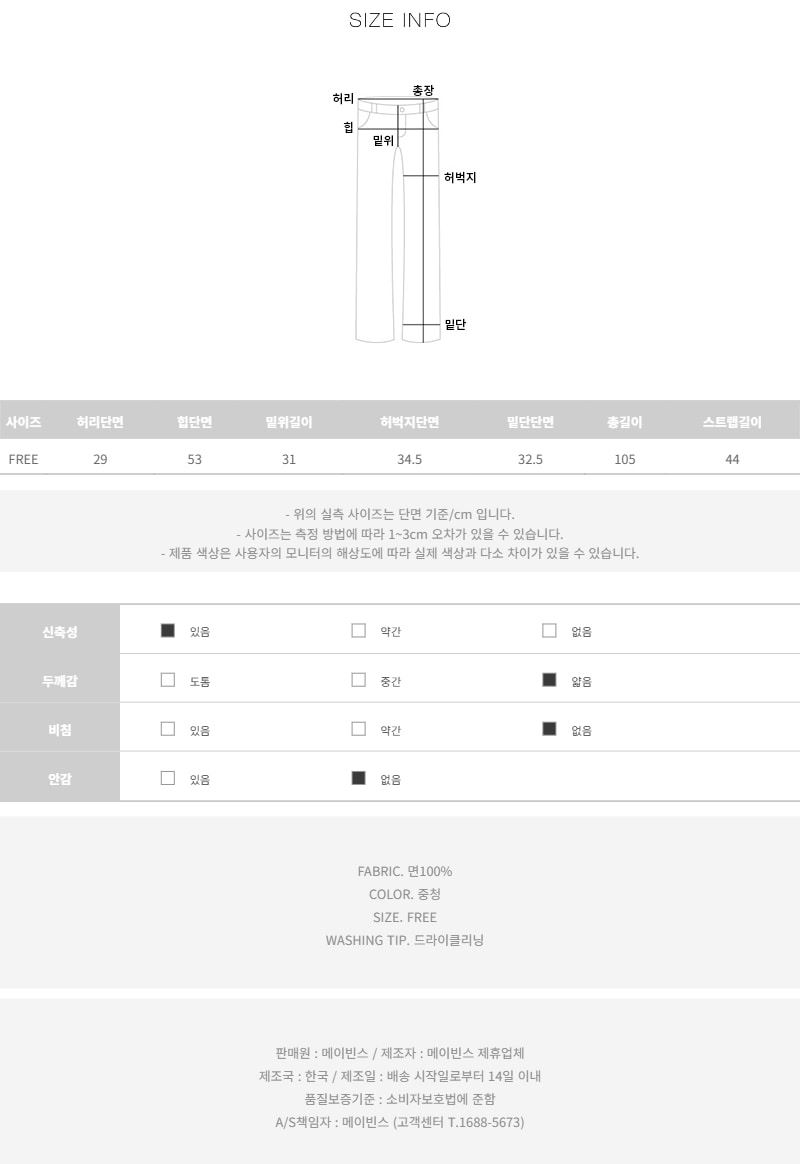Check the 약간 box for 신축성

tap(358, 631)
